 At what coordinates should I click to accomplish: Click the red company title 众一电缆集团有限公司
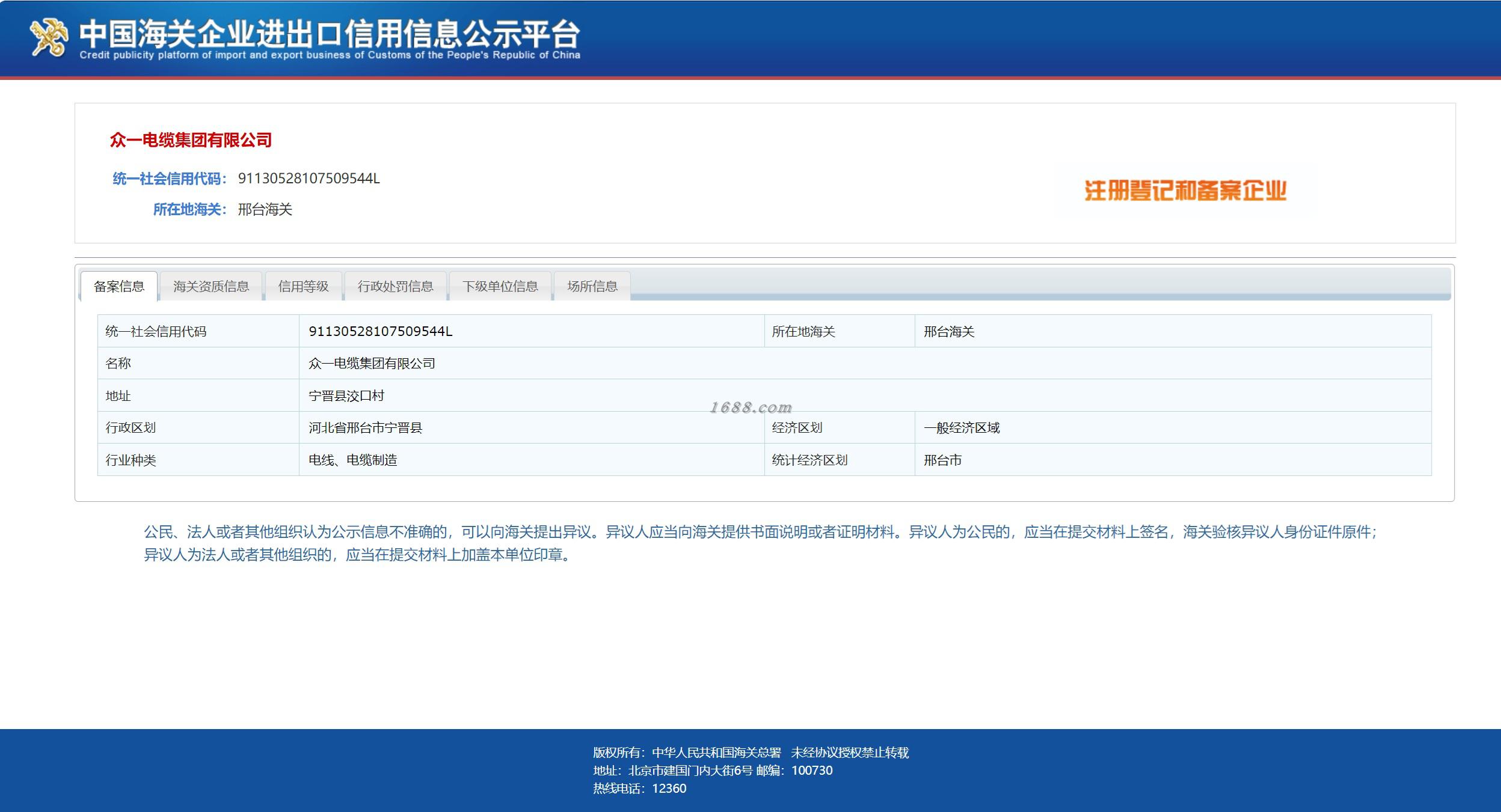pos(191,140)
